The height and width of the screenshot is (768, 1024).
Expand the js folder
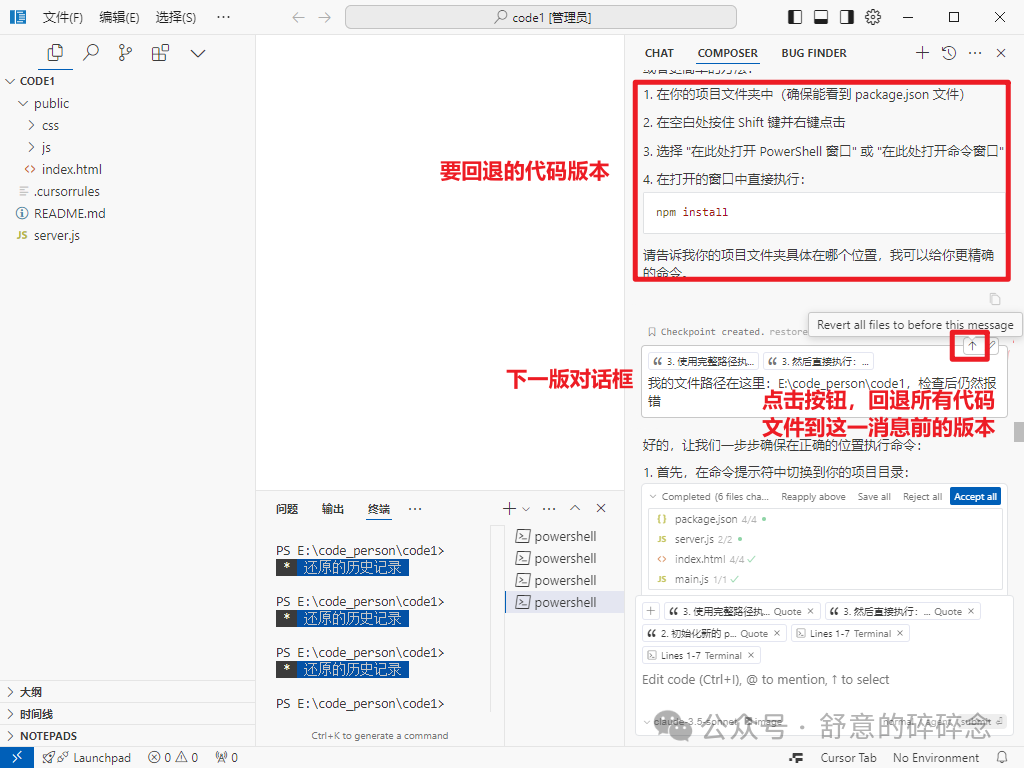click(x=128, y=147)
